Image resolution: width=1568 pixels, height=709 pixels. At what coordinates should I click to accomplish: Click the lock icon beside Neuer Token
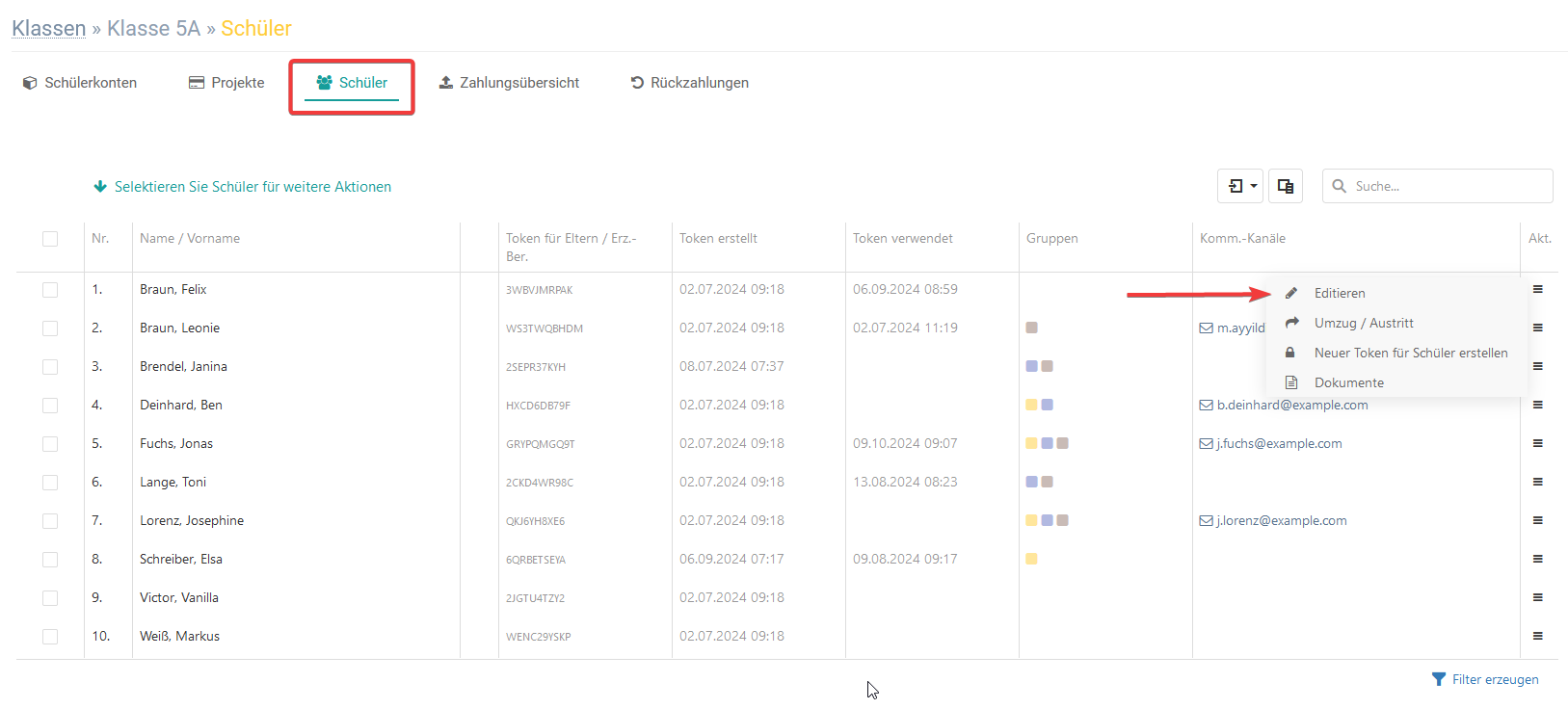point(1290,353)
